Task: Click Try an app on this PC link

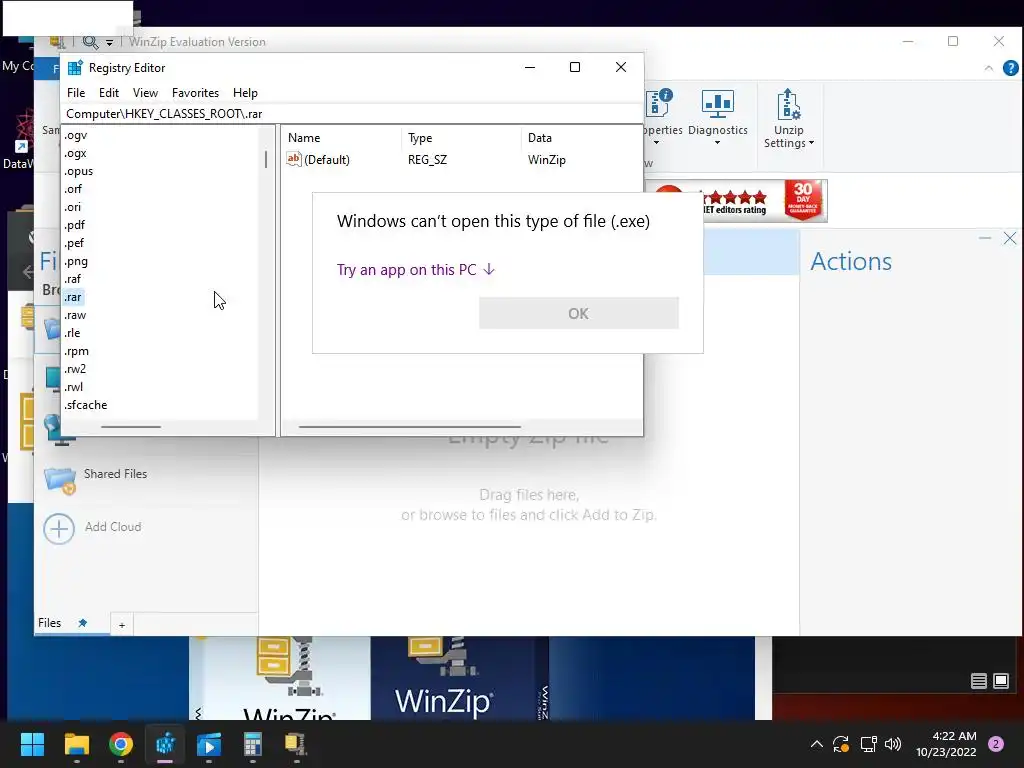Action: [415, 270]
